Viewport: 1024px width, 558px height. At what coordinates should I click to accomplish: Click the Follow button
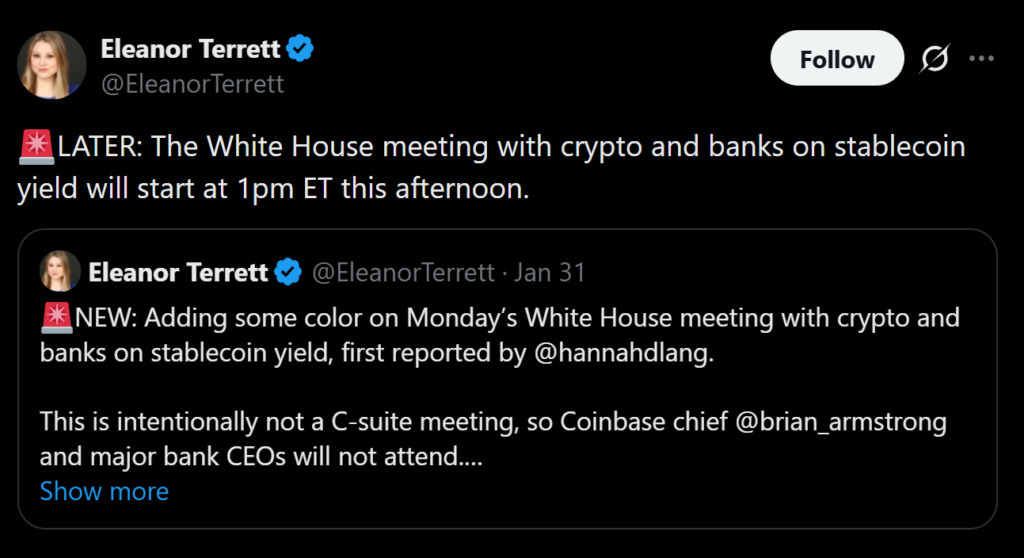point(836,59)
